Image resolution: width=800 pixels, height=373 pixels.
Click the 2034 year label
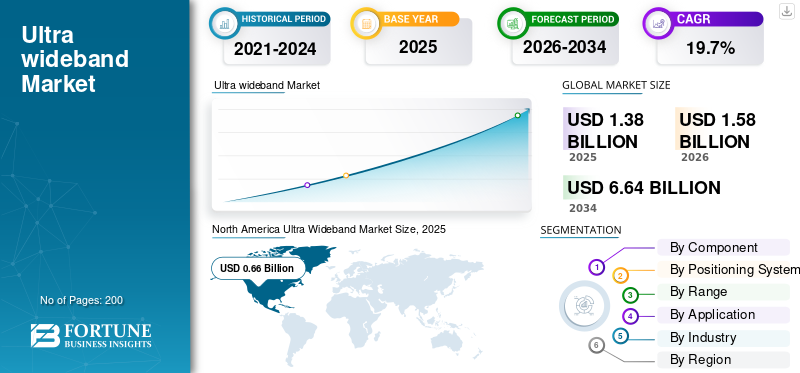(x=583, y=208)
